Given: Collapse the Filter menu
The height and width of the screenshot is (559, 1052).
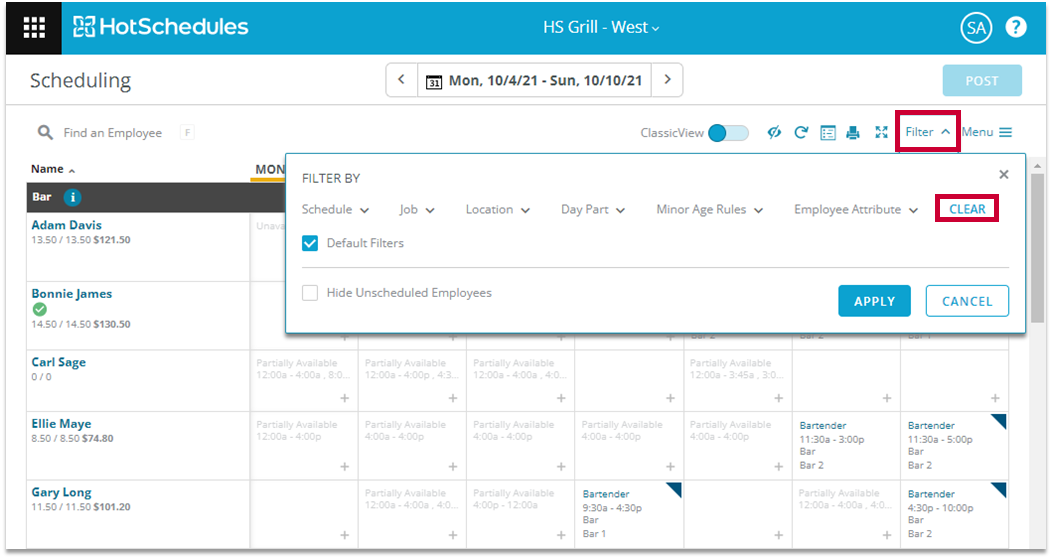Looking at the screenshot, I should pos(927,132).
